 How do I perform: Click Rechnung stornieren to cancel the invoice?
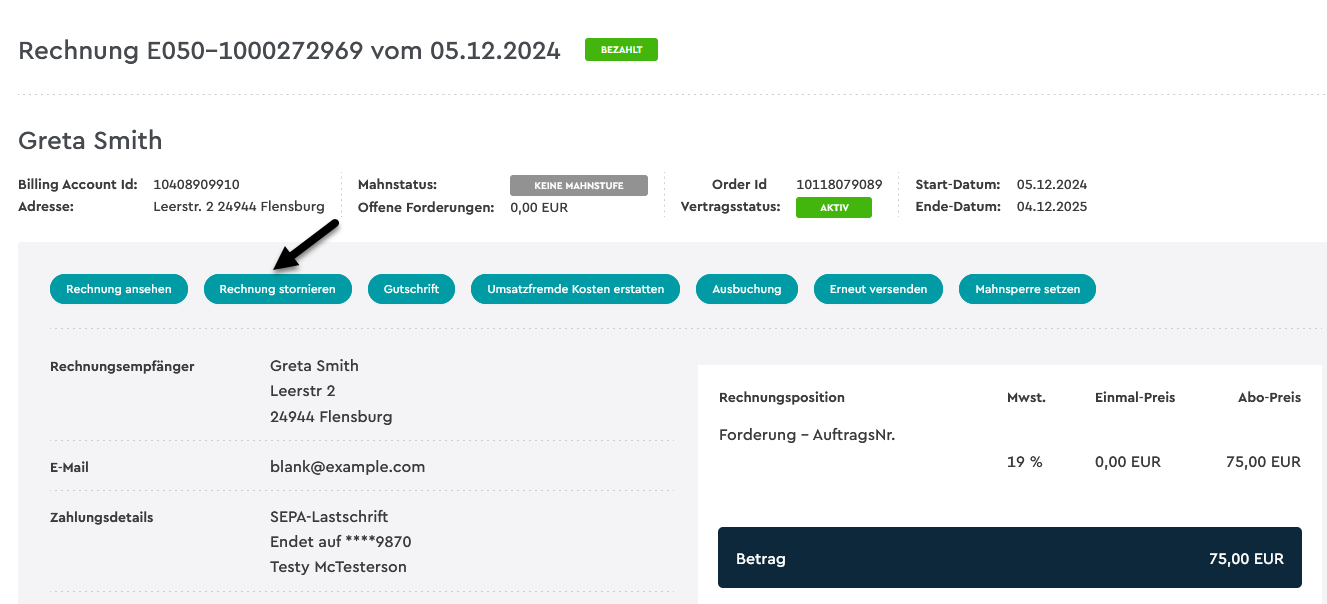pos(278,289)
